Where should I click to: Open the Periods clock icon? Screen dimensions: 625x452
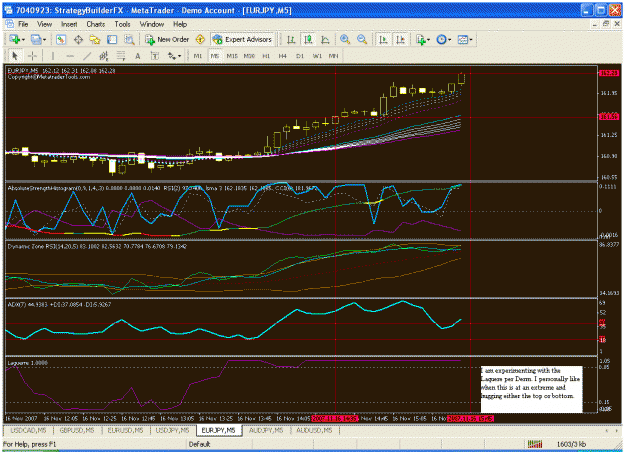441,39
